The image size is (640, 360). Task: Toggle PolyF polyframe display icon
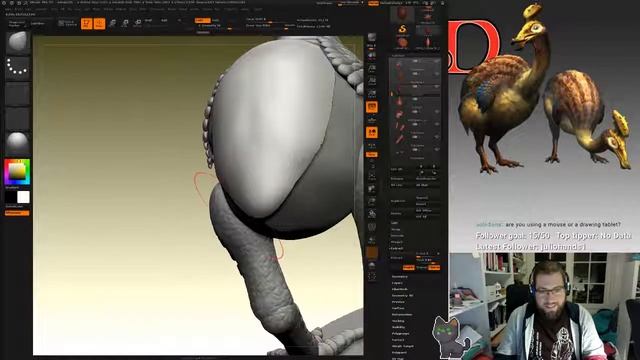[372, 227]
